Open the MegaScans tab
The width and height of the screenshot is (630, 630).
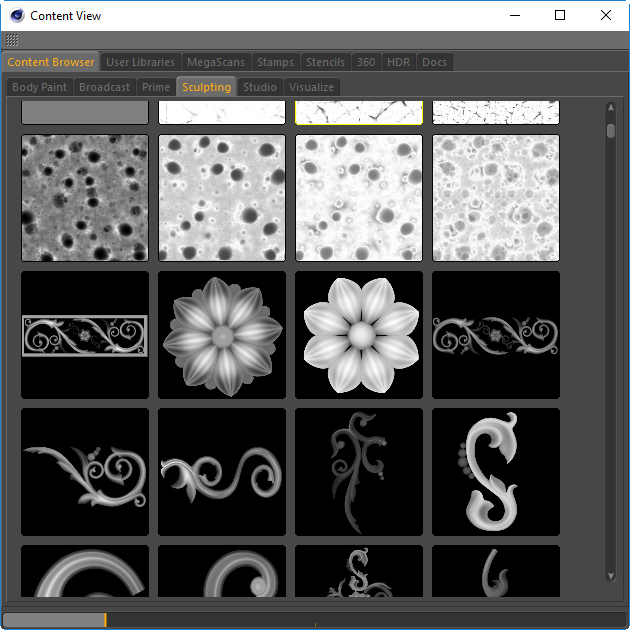tap(216, 62)
